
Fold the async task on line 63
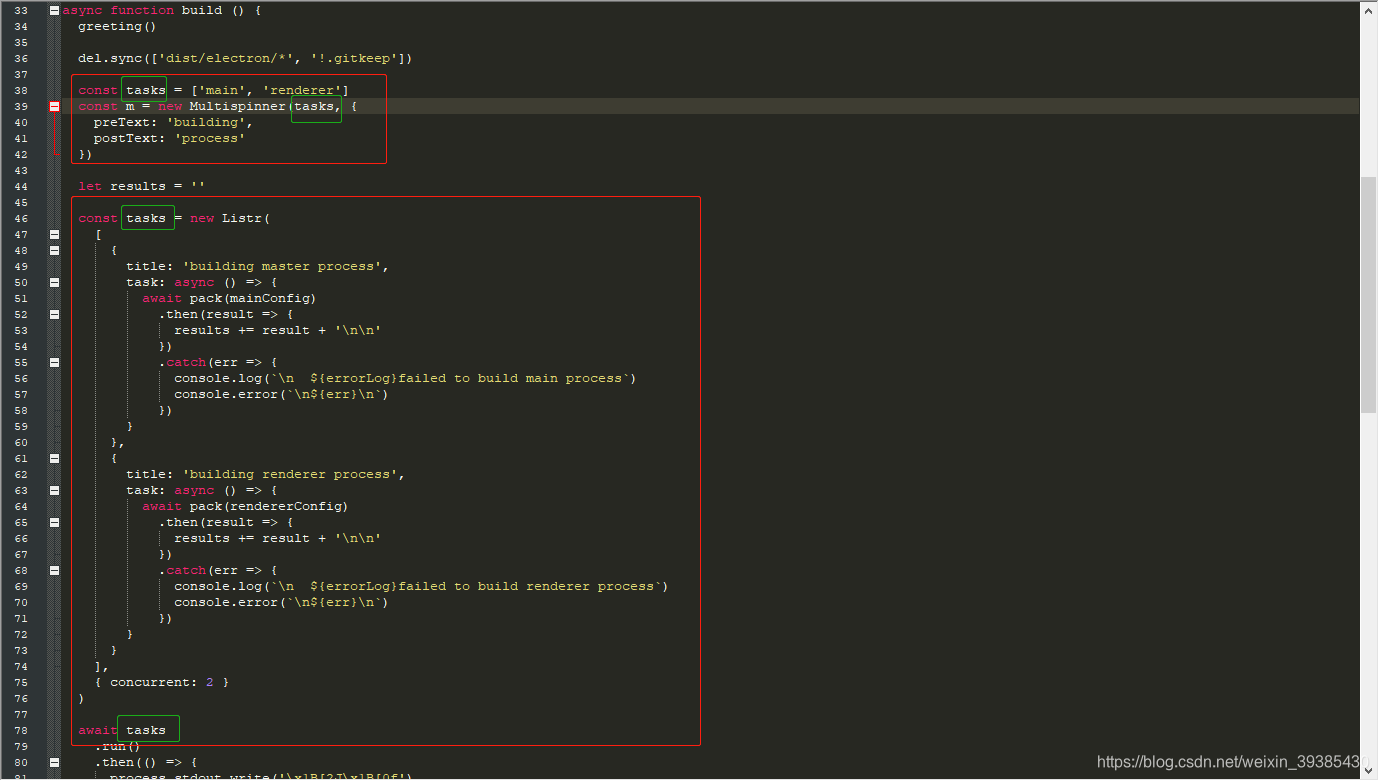click(x=54, y=490)
